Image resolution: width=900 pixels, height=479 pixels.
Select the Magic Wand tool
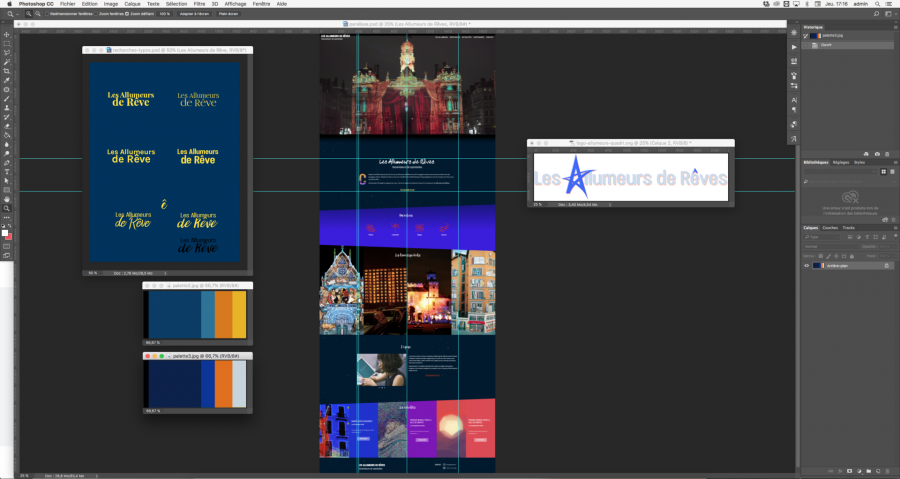pyautogui.click(x=7, y=62)
